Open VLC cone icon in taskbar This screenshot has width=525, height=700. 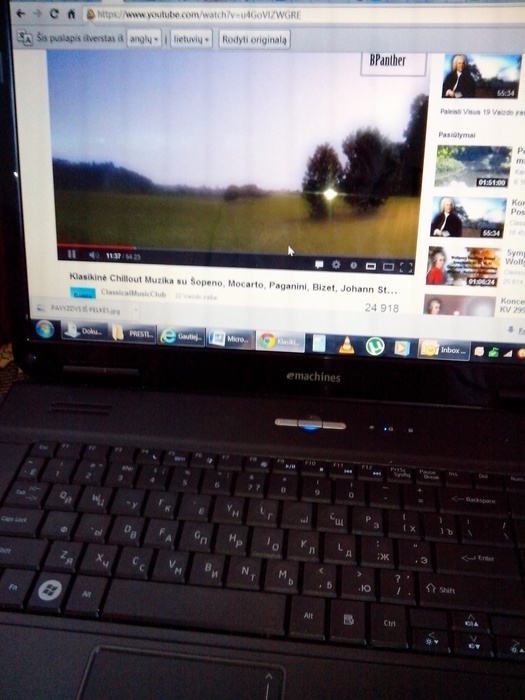[346, 346]
